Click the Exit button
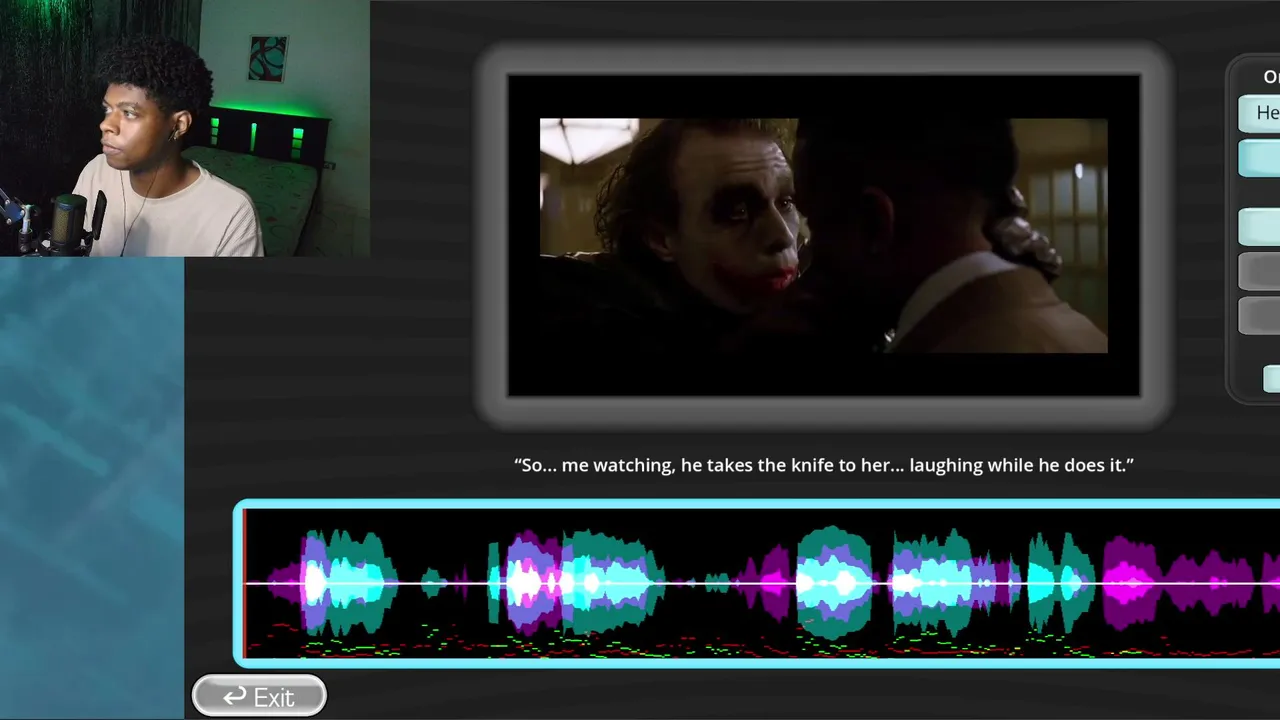 tap(259, 696)
